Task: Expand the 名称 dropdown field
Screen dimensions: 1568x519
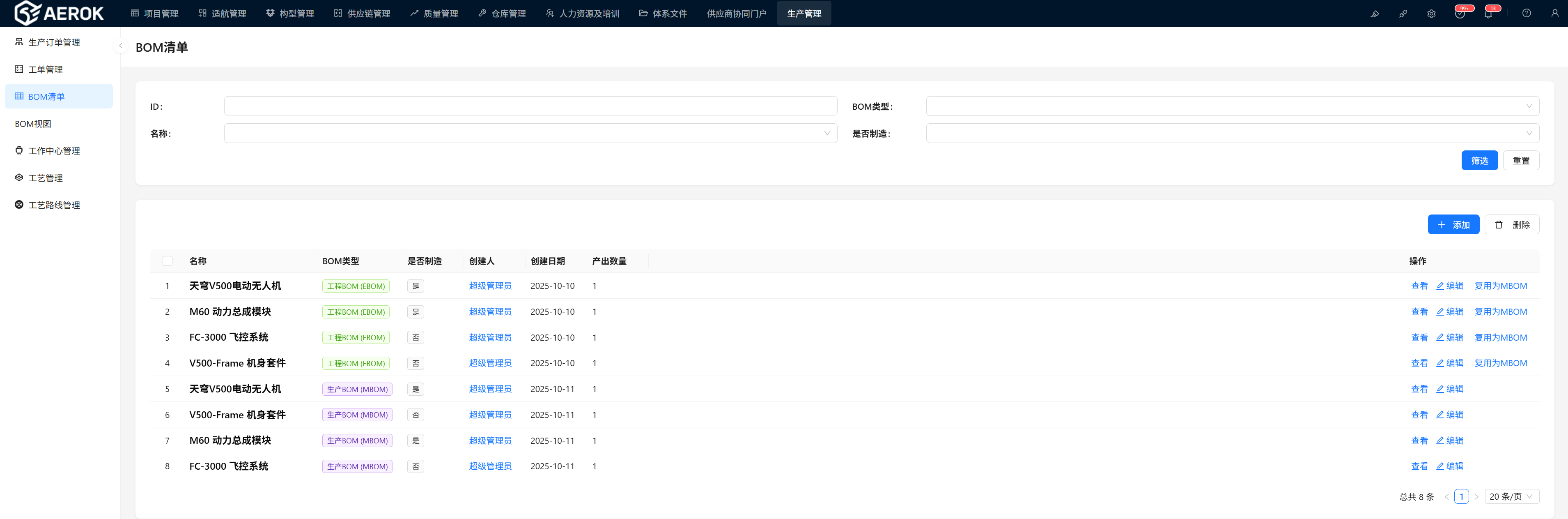Action: pos(530,134)
